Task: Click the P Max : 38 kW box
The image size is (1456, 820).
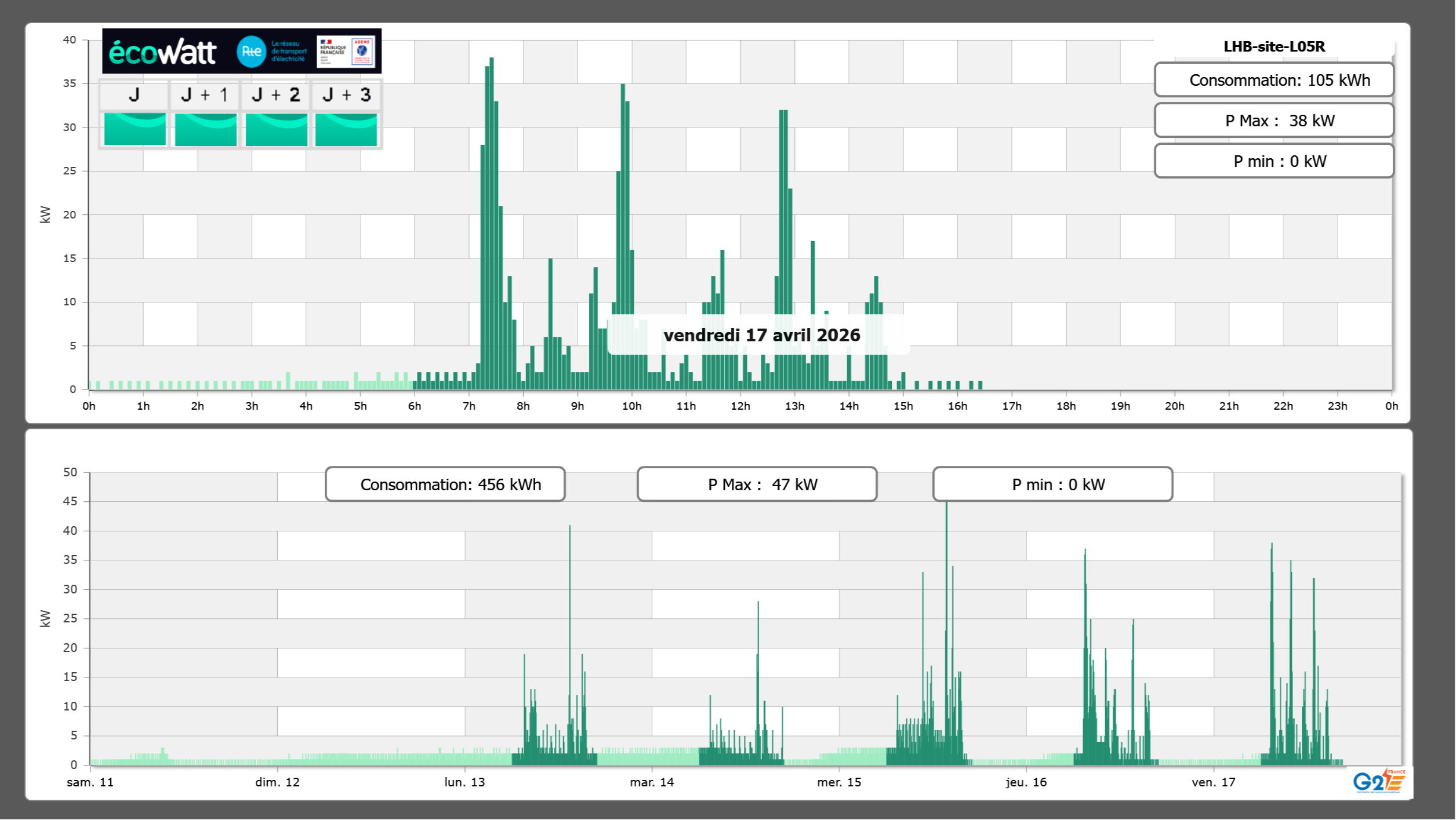Action: 1273,121
